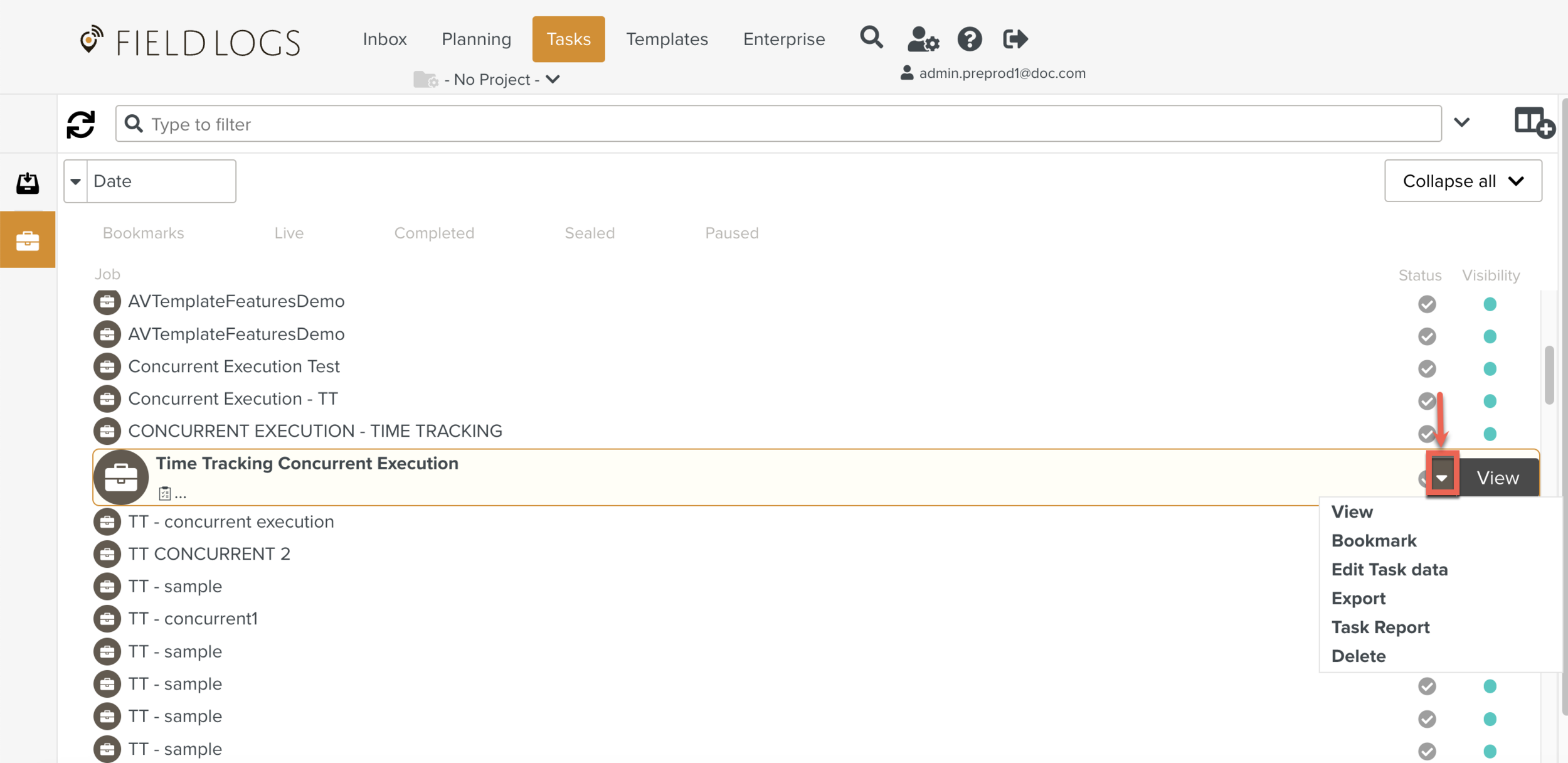Viewport: 1568px width, 763px height.
Task: Click the logout arrow icon
Action: pos(1015,39)
